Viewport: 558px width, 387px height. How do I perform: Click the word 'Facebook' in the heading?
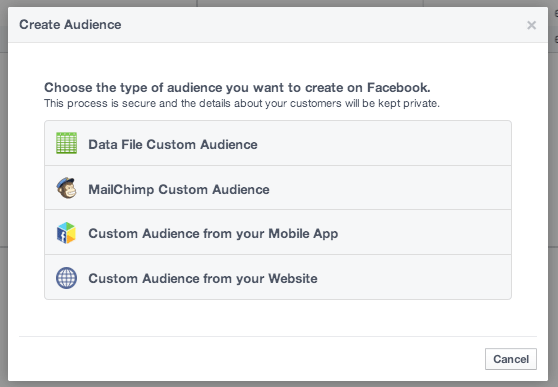coord(398,88)
